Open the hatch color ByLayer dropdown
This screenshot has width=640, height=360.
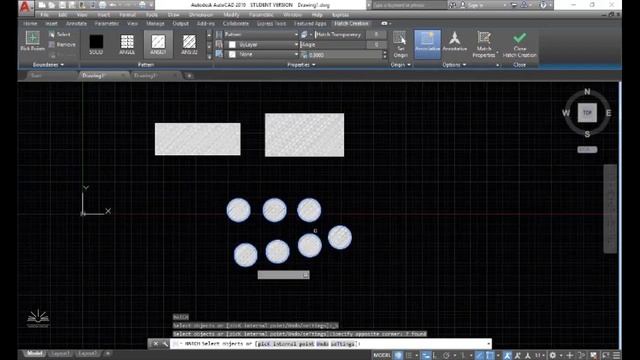tap(261, 44)
